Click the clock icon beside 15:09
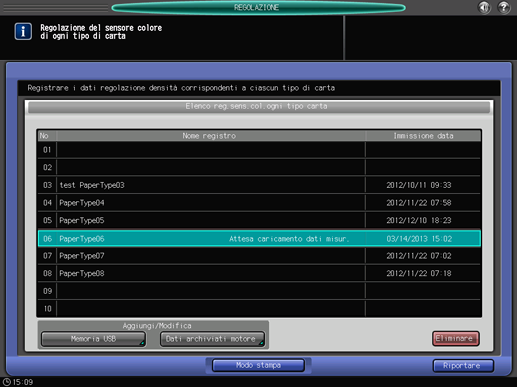Screen dimensions: 517x387 tap(7, 382)
